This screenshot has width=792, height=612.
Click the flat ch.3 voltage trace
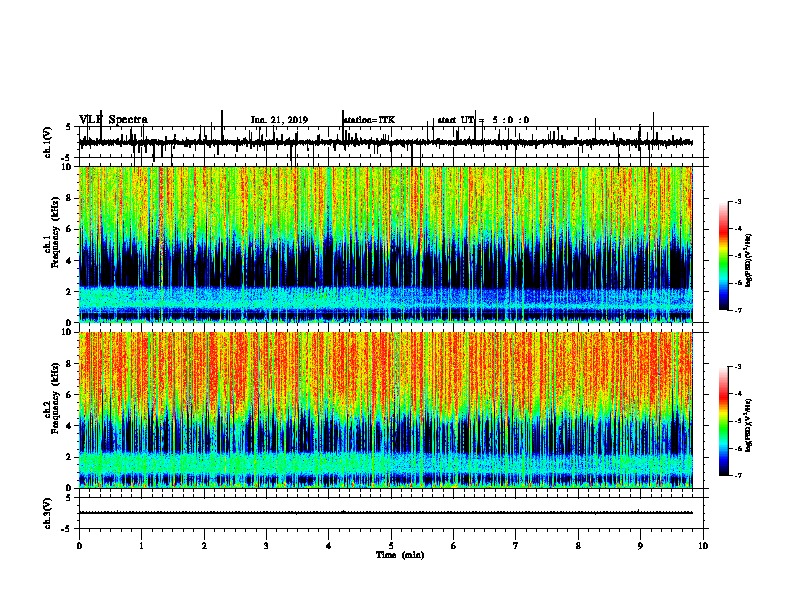386,513
